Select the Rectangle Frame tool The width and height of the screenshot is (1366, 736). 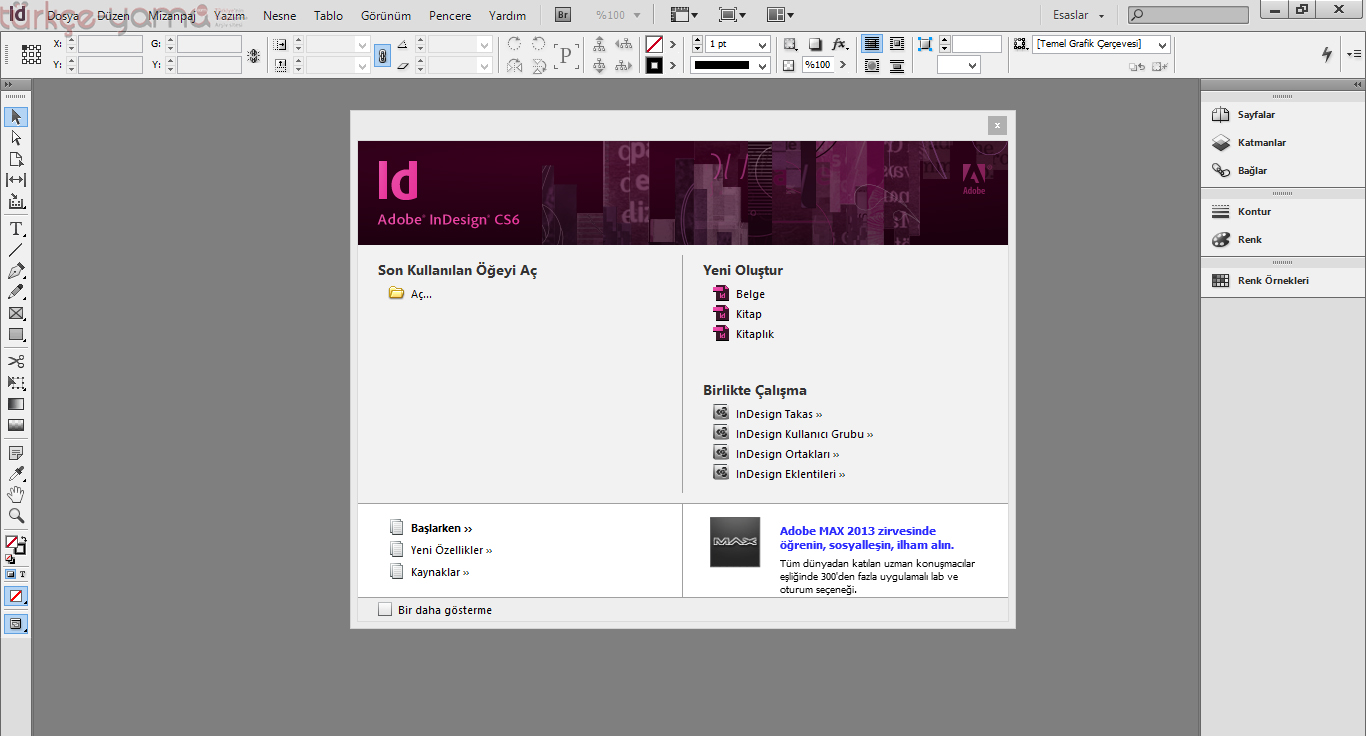16,313
